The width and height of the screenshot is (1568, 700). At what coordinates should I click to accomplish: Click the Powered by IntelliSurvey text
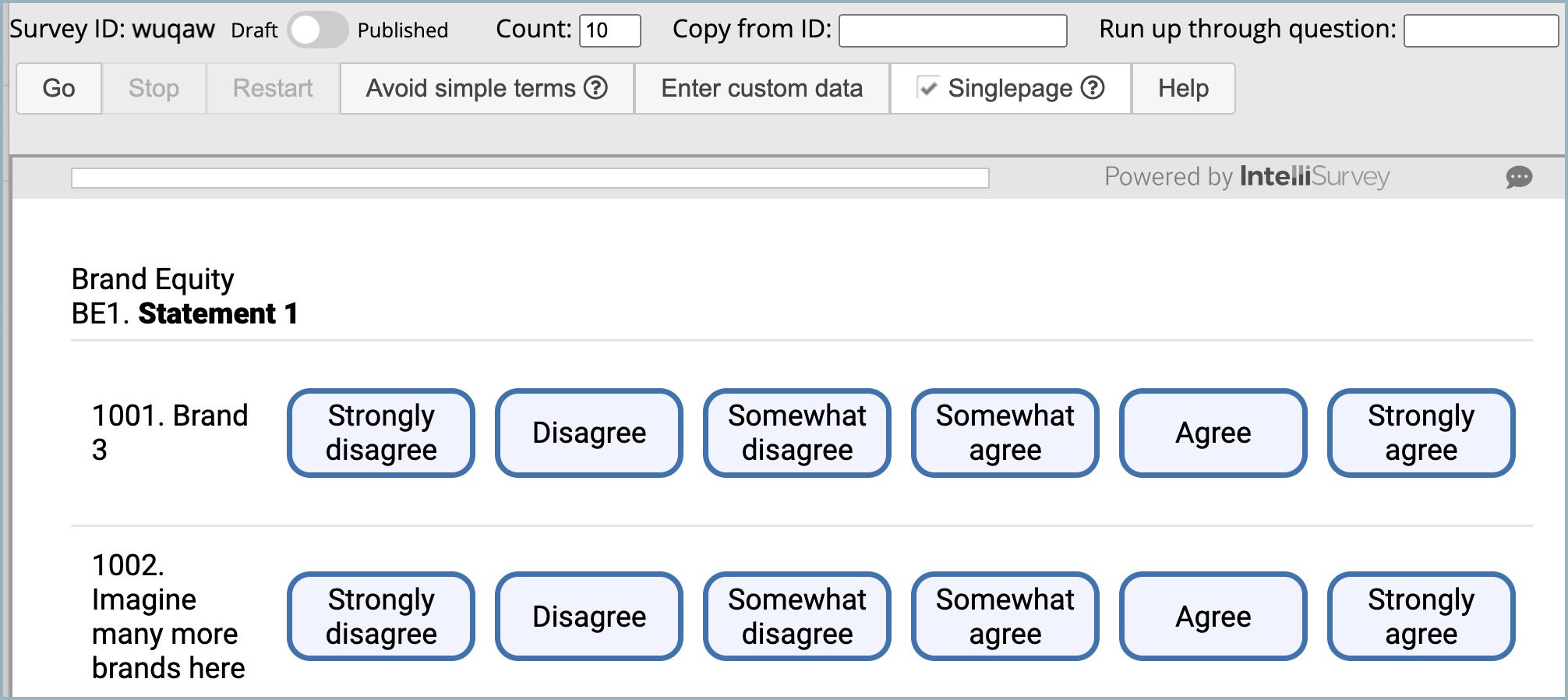point(1247,177)
